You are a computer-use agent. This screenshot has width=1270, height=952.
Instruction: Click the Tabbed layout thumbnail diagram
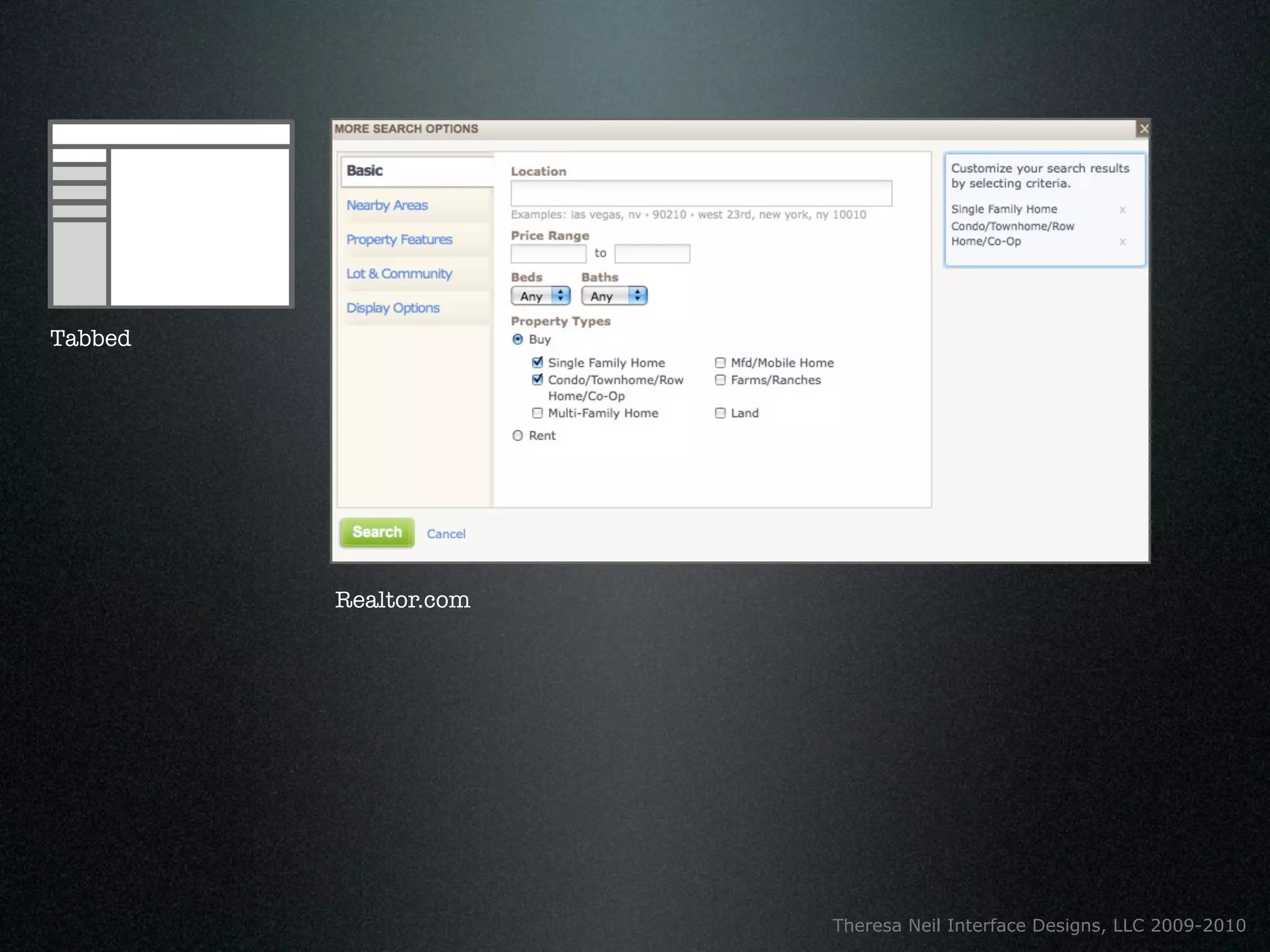click(171, 214)
